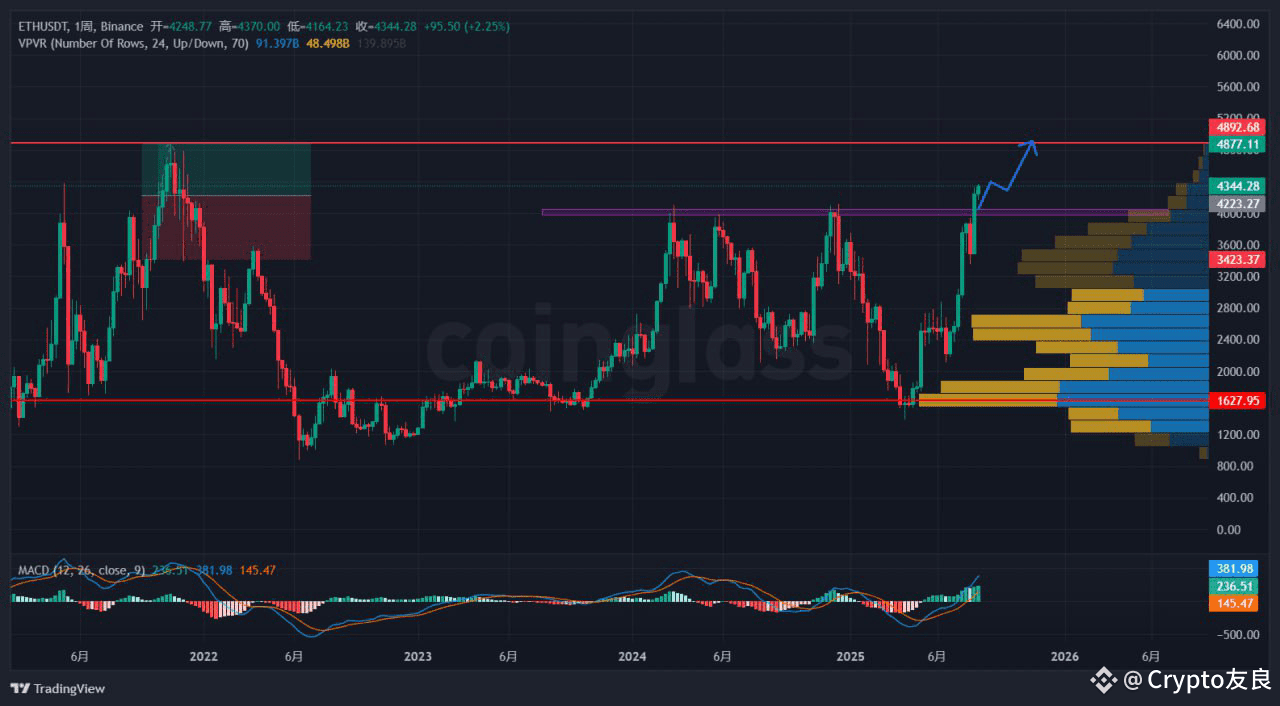Screen dimensions: 1280x706
Task: Click the 6400.00 price axis label
Action: point(1238,24)
